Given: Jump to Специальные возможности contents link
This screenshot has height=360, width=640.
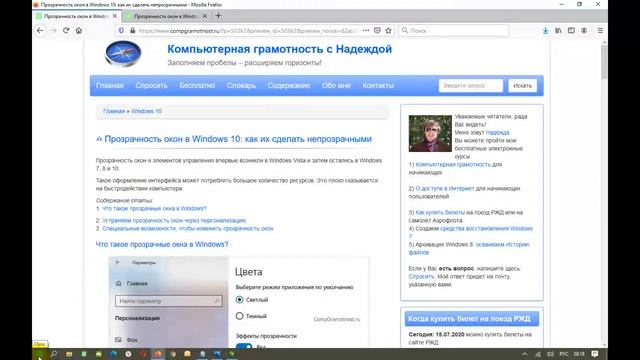Looking at the screenshot, I should click(188, 229).
